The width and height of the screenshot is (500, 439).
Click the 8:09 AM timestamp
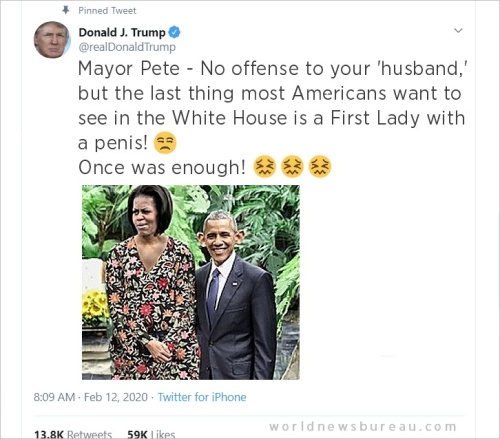54,397
